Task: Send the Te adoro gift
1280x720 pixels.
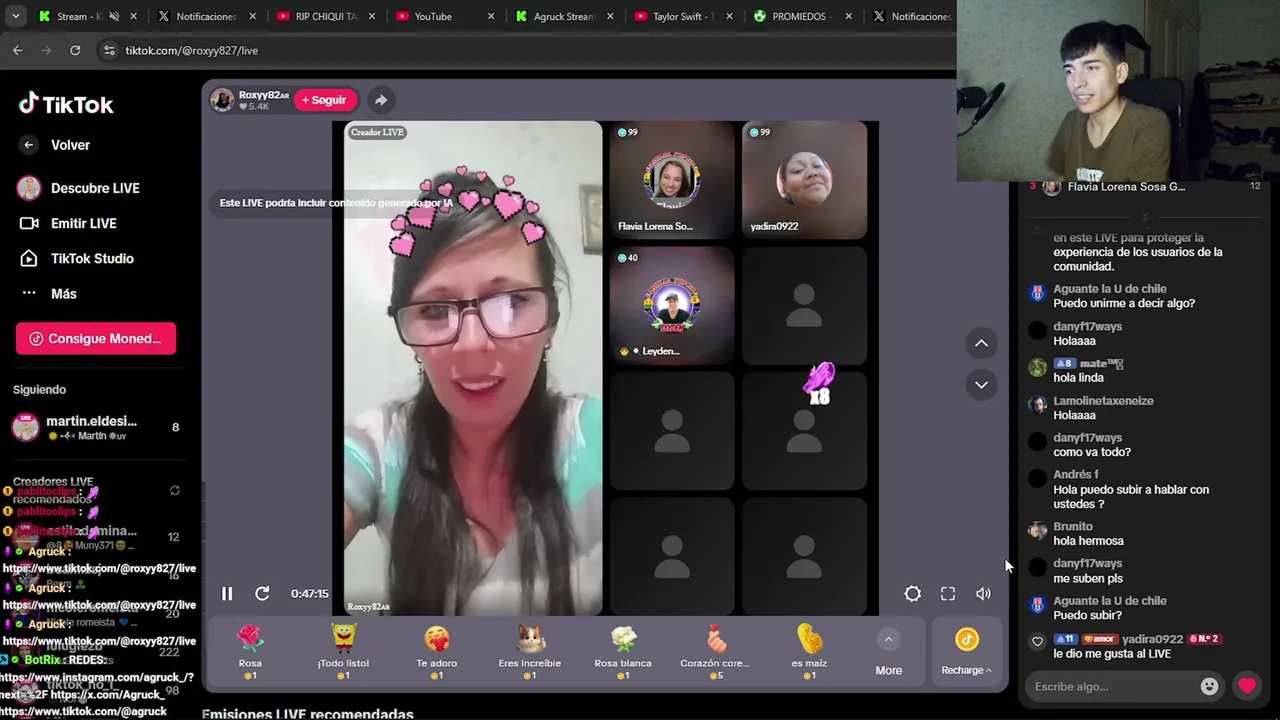Action: 436,651
